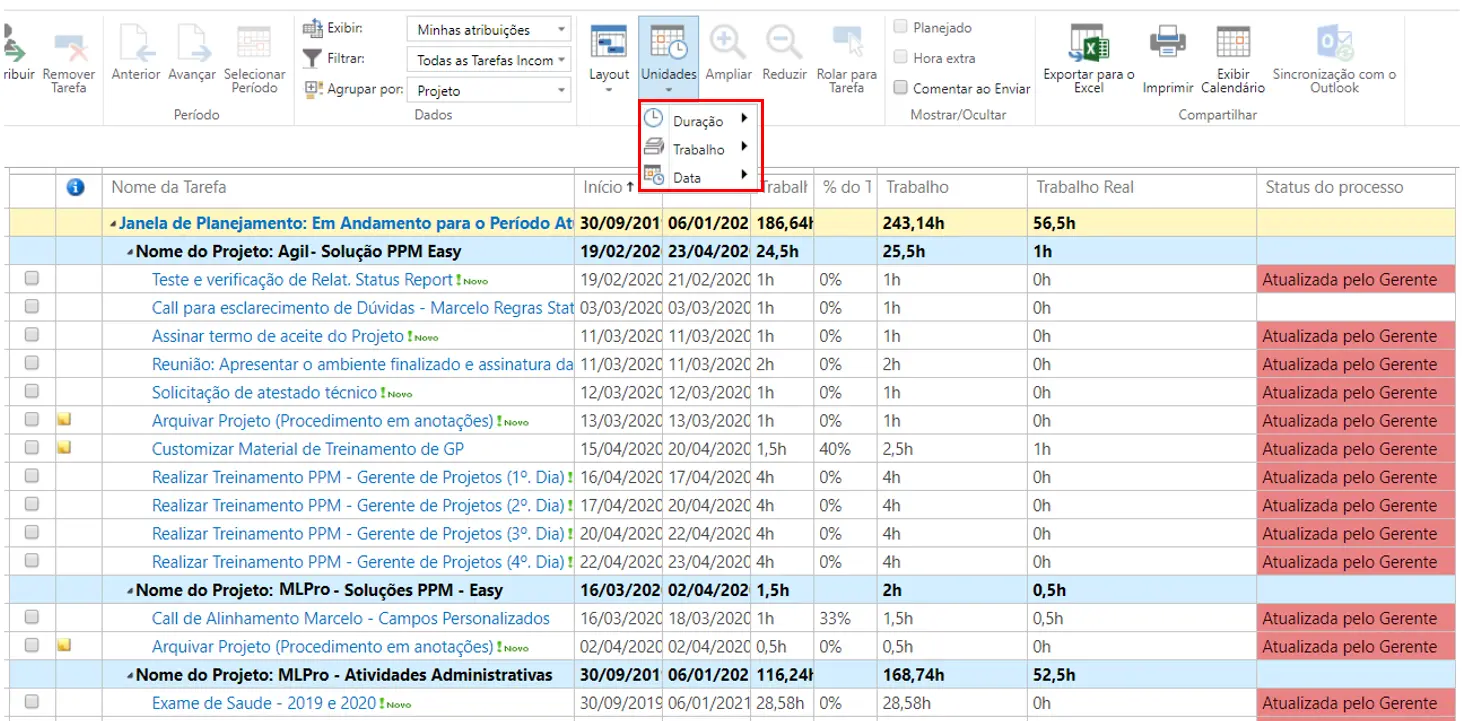Open the Projeto group-by dropdown
This screenshot has height=721, width=1462.
pos(489,90)
